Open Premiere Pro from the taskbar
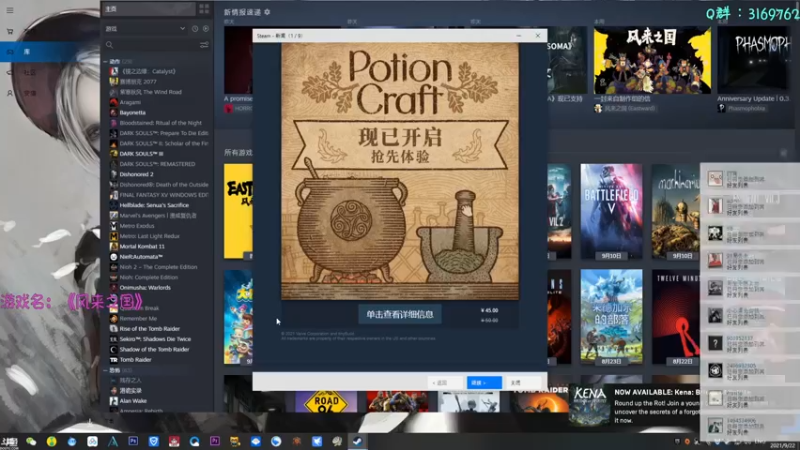This screenshot has width=800, height=450. click(x=215, y=441)
